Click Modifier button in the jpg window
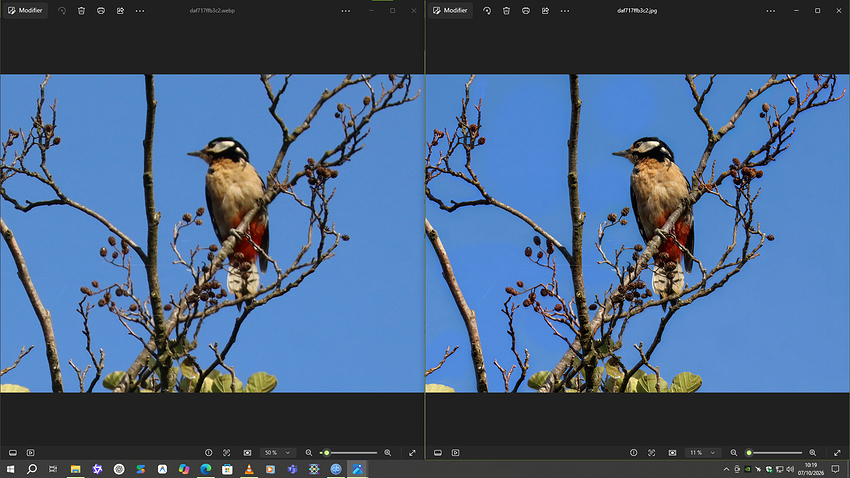 450,10
